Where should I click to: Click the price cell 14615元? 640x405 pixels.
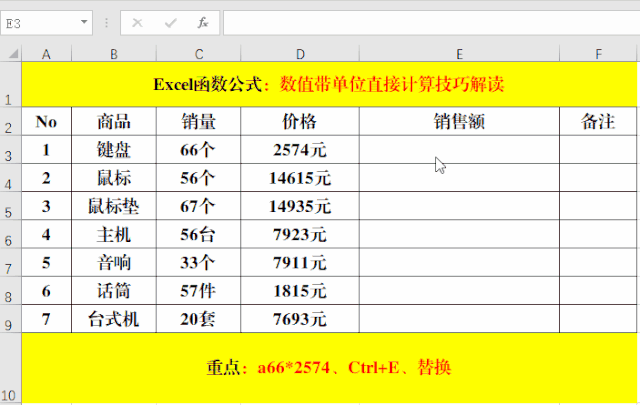point(300,179)
